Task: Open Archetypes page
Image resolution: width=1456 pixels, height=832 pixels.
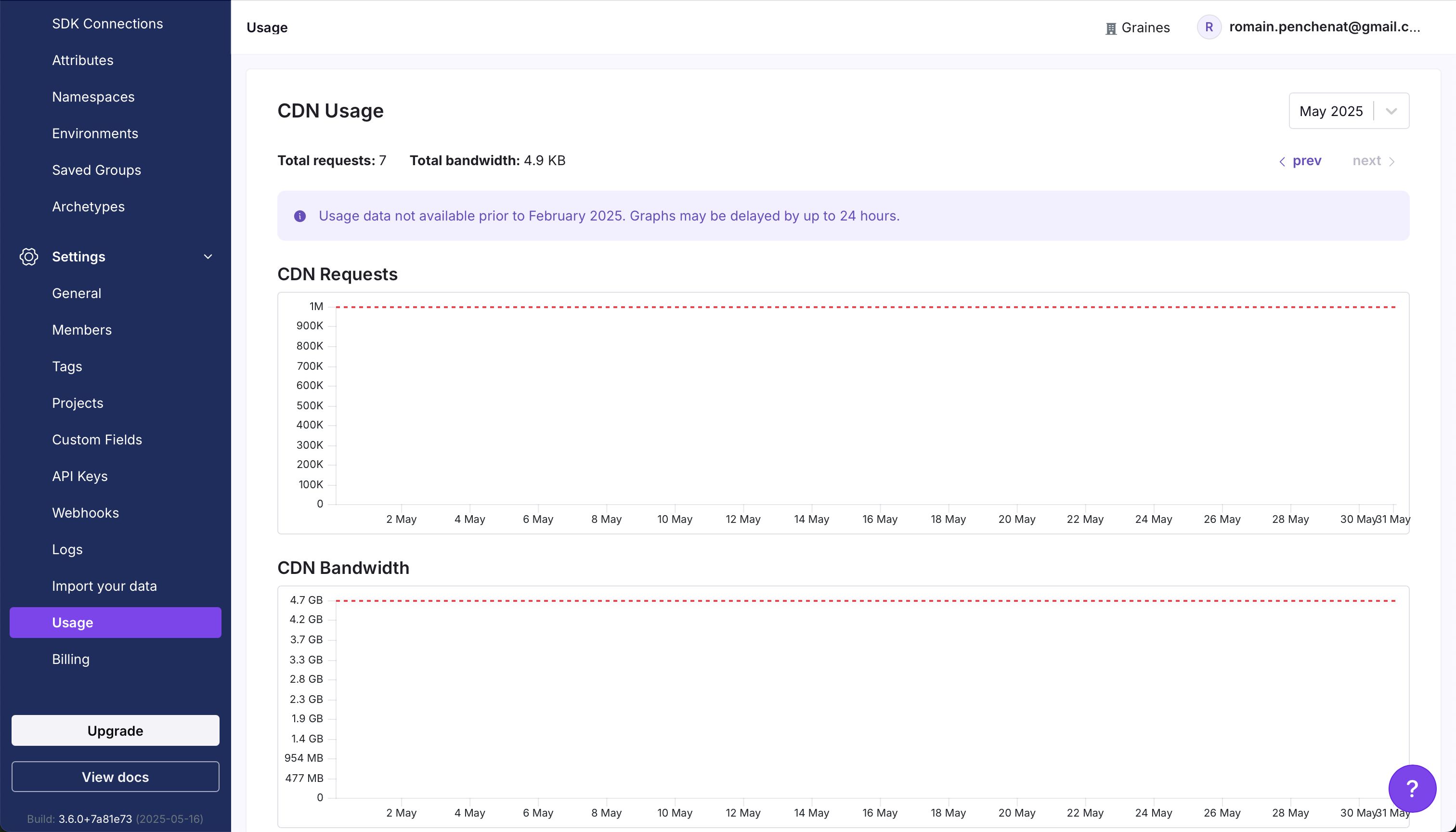Action: [88, 206]
